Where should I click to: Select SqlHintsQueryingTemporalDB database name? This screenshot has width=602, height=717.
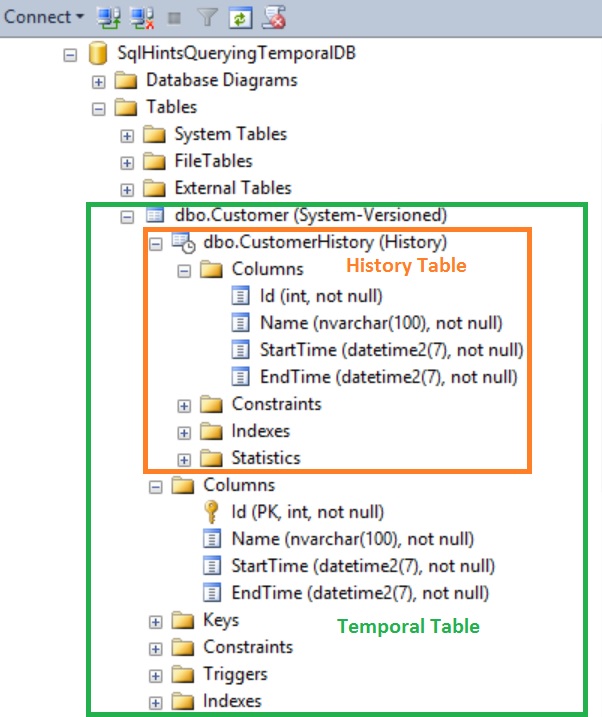[236, 53]
